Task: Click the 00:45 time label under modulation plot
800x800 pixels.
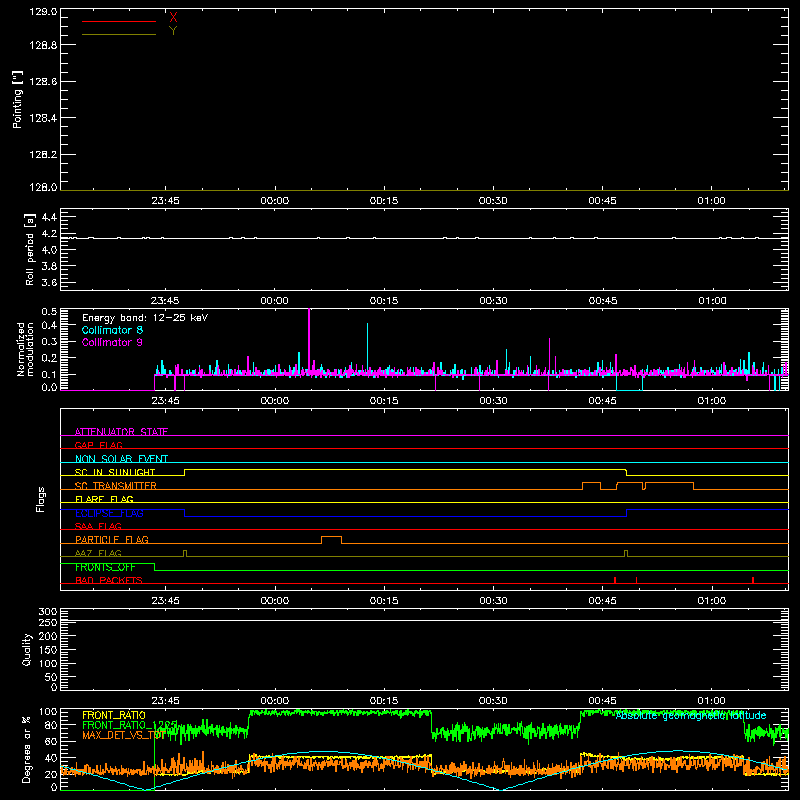Action: 603,401
